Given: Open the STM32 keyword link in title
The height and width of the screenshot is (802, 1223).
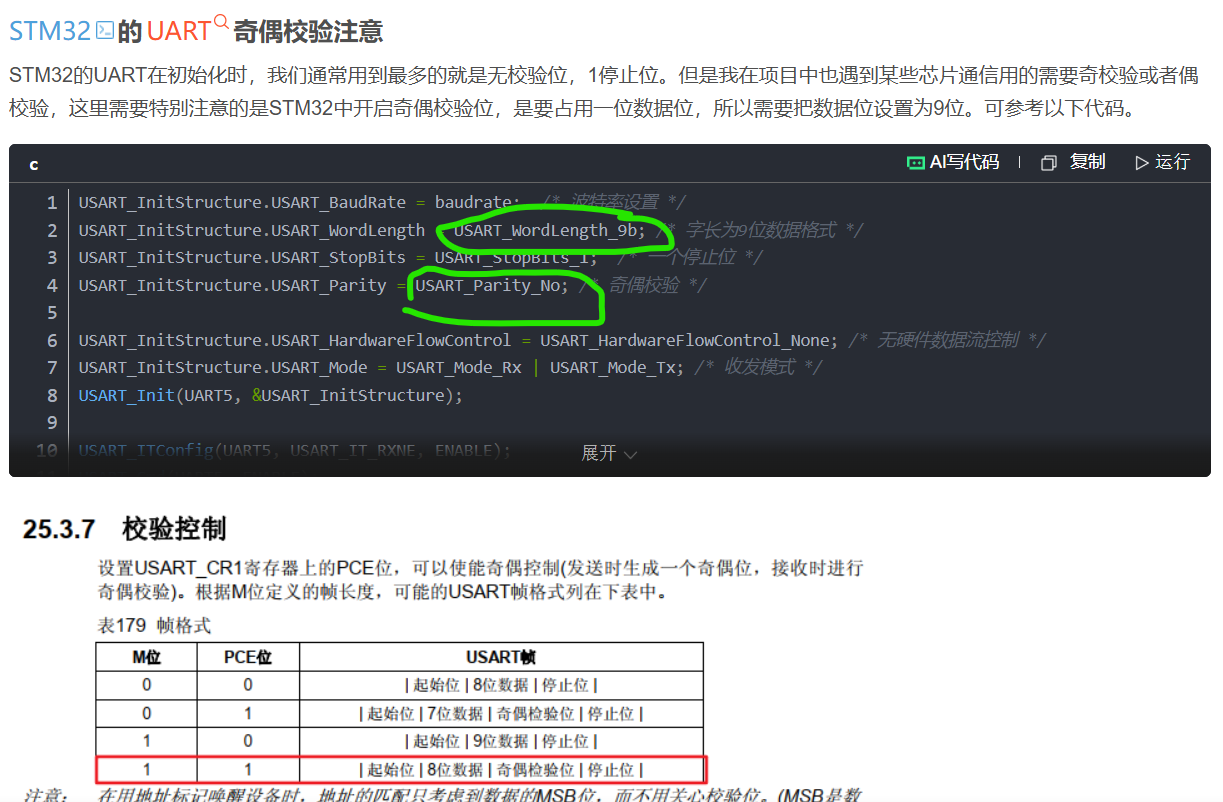Looking at the screenshot, I should click(x=50, y=31).
